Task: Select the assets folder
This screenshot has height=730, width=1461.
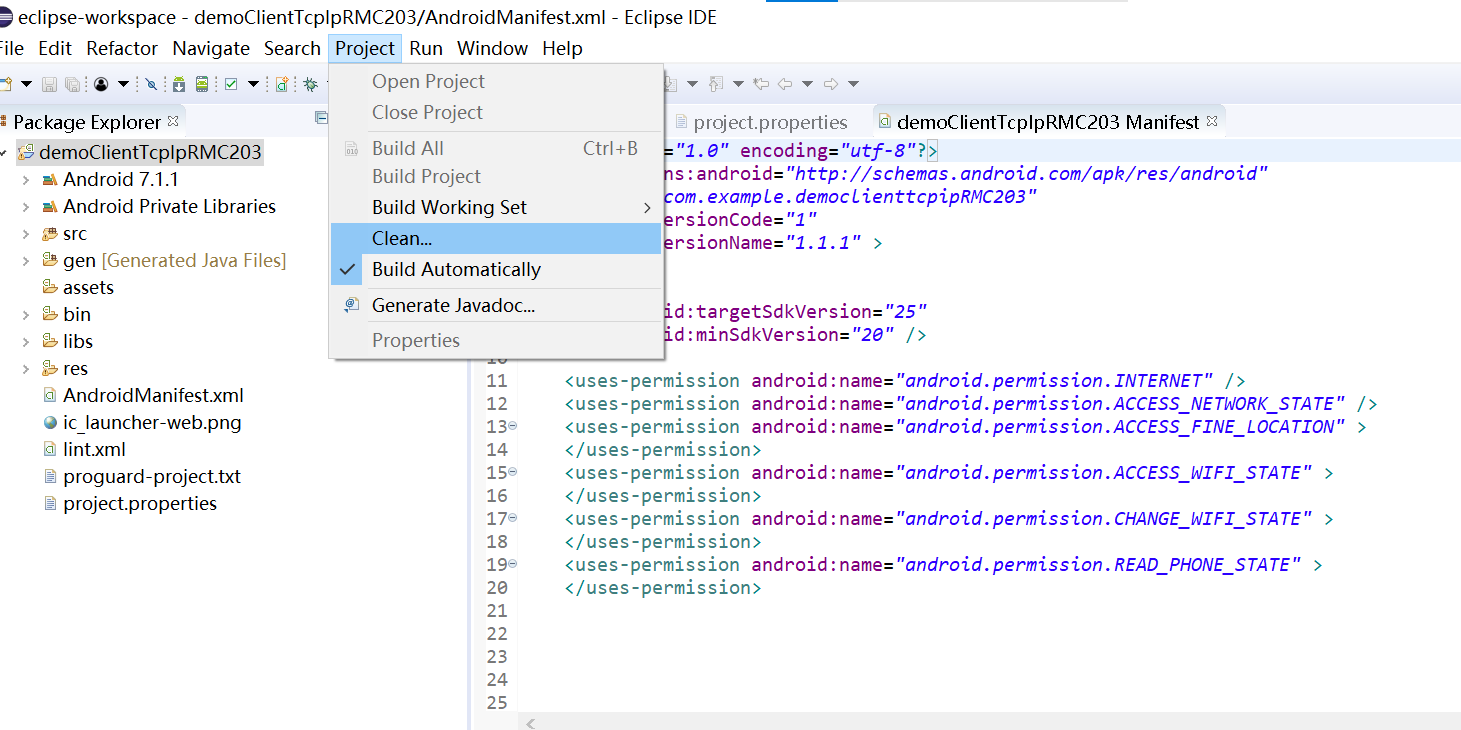Action: click(x=78, y=288)
